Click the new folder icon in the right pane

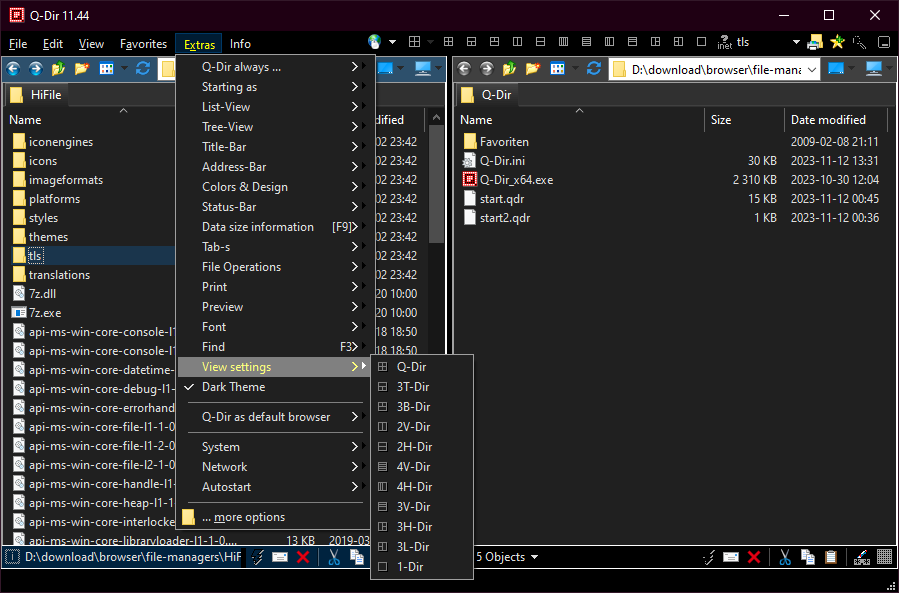pos(532,69)
